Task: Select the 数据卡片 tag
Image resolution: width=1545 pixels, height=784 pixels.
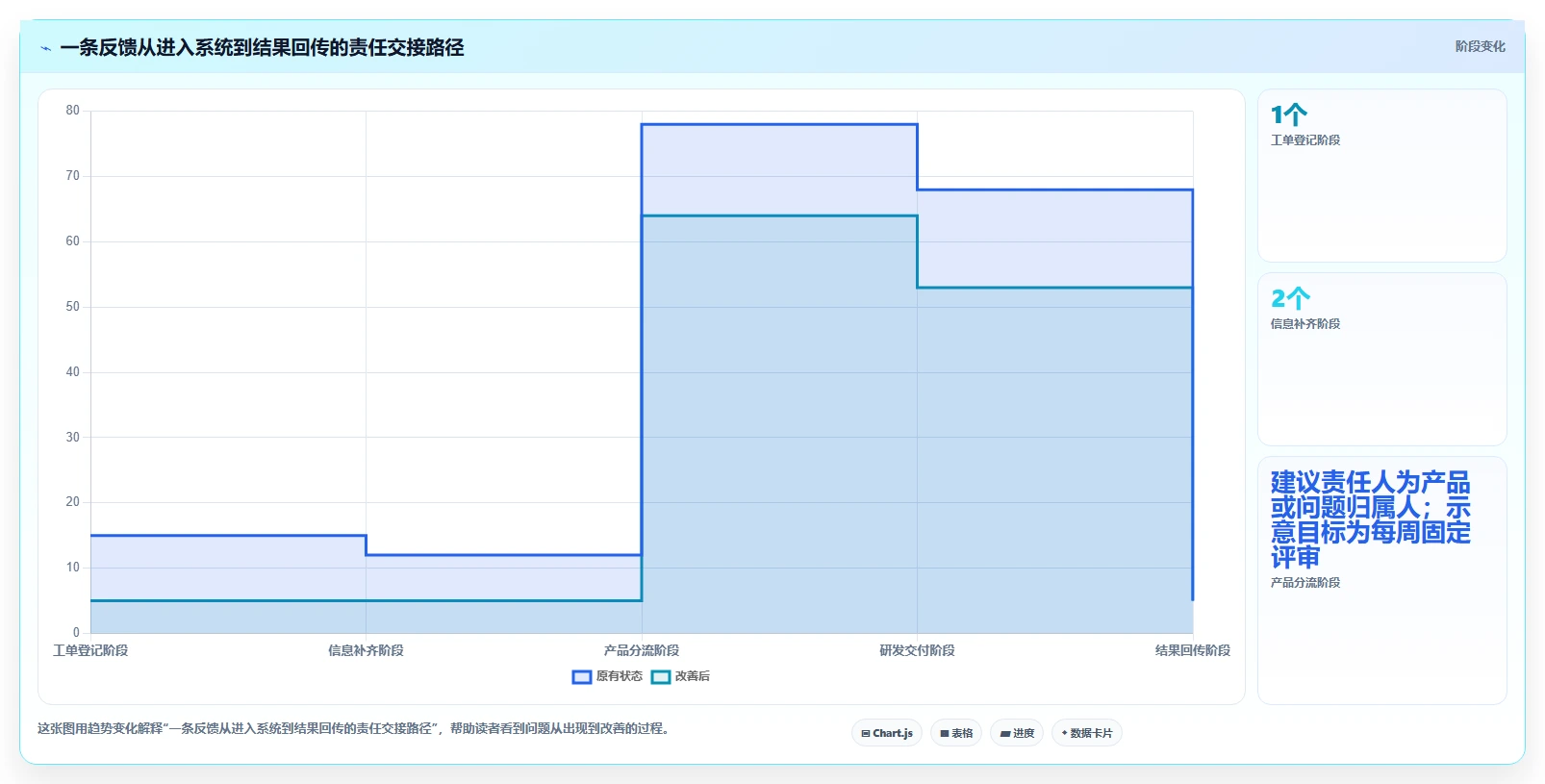Action: pyautogui.click(x=1087, y=733)
